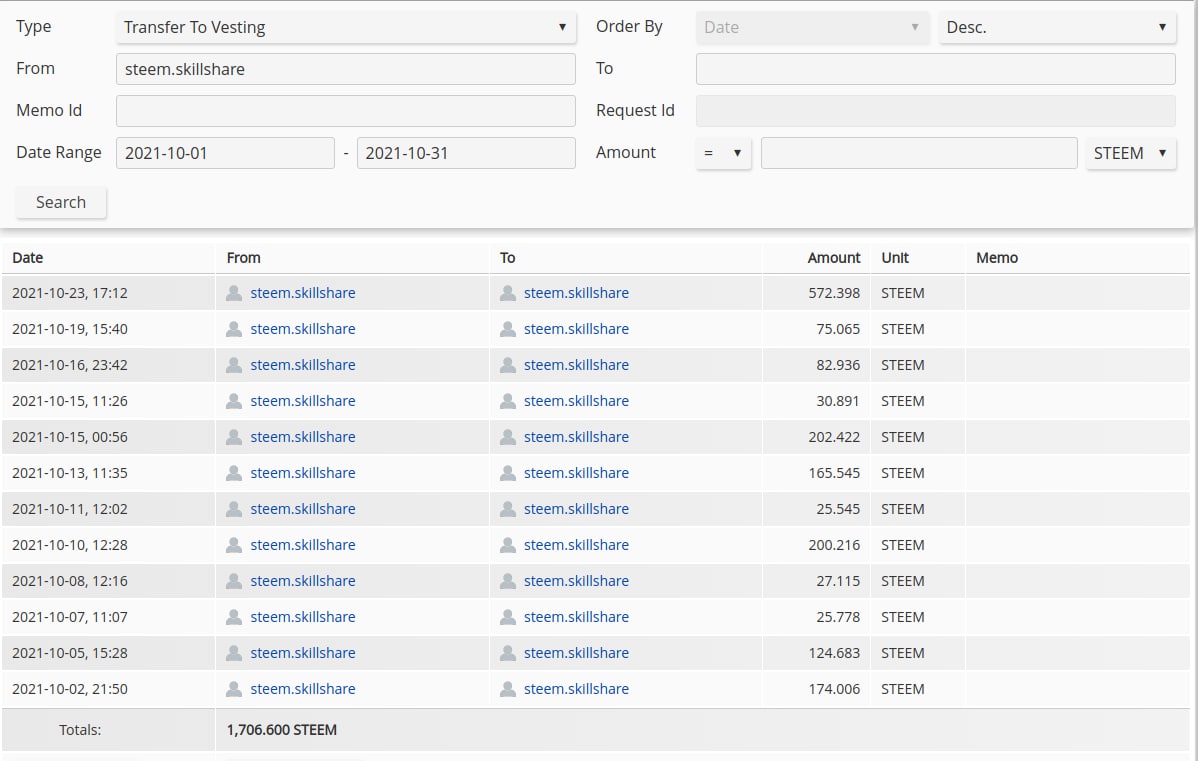
Task: Click From user icon in 2021-10-02 row
Action: pos(234,689)
